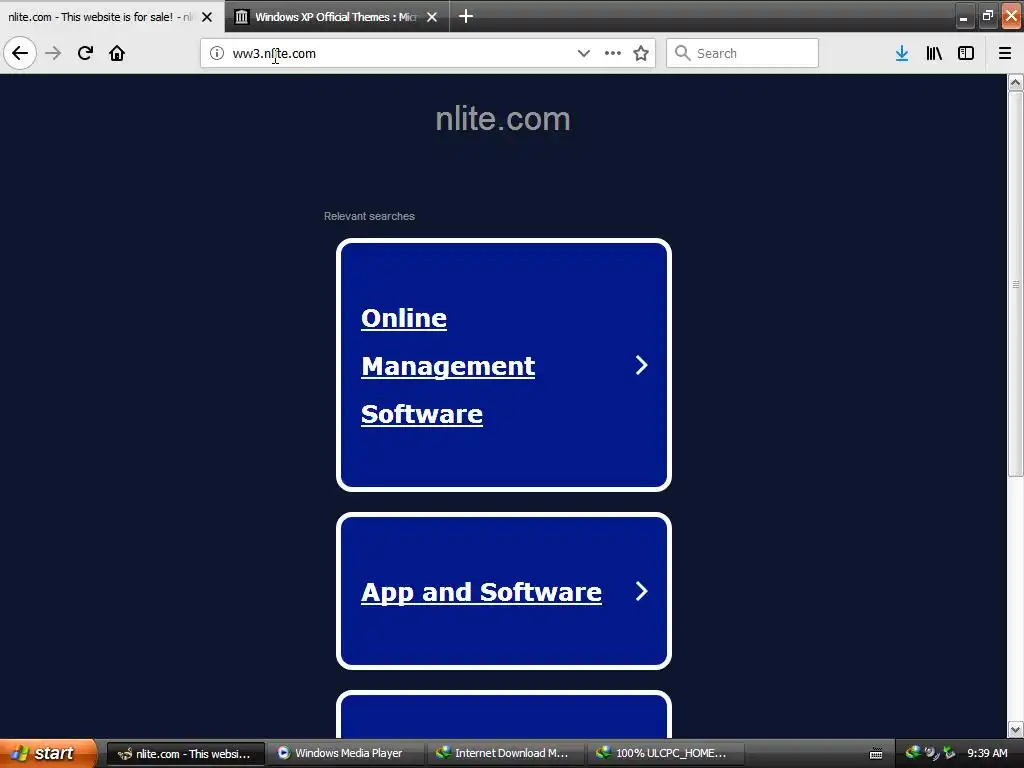
Task: Click the system tray clock 9:39 AM
Action: tap(987, 753)
